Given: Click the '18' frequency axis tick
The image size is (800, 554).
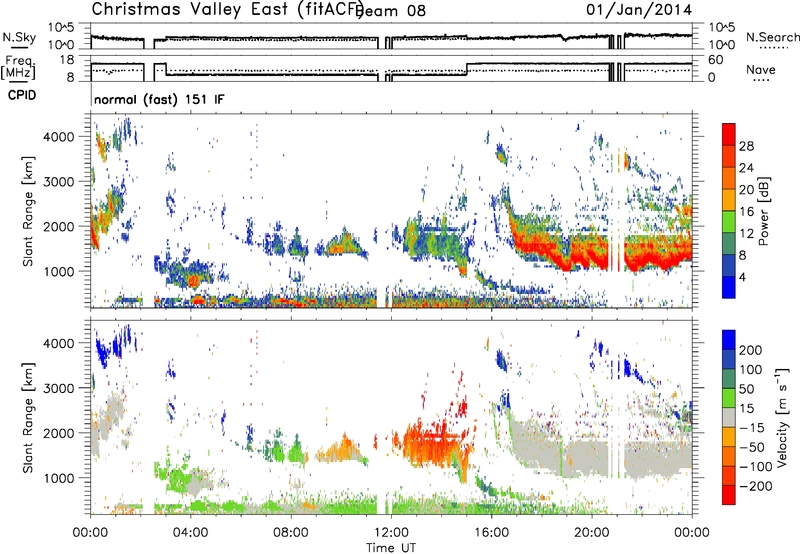Looking at the screenshot, I should click(x=67, y=60).
